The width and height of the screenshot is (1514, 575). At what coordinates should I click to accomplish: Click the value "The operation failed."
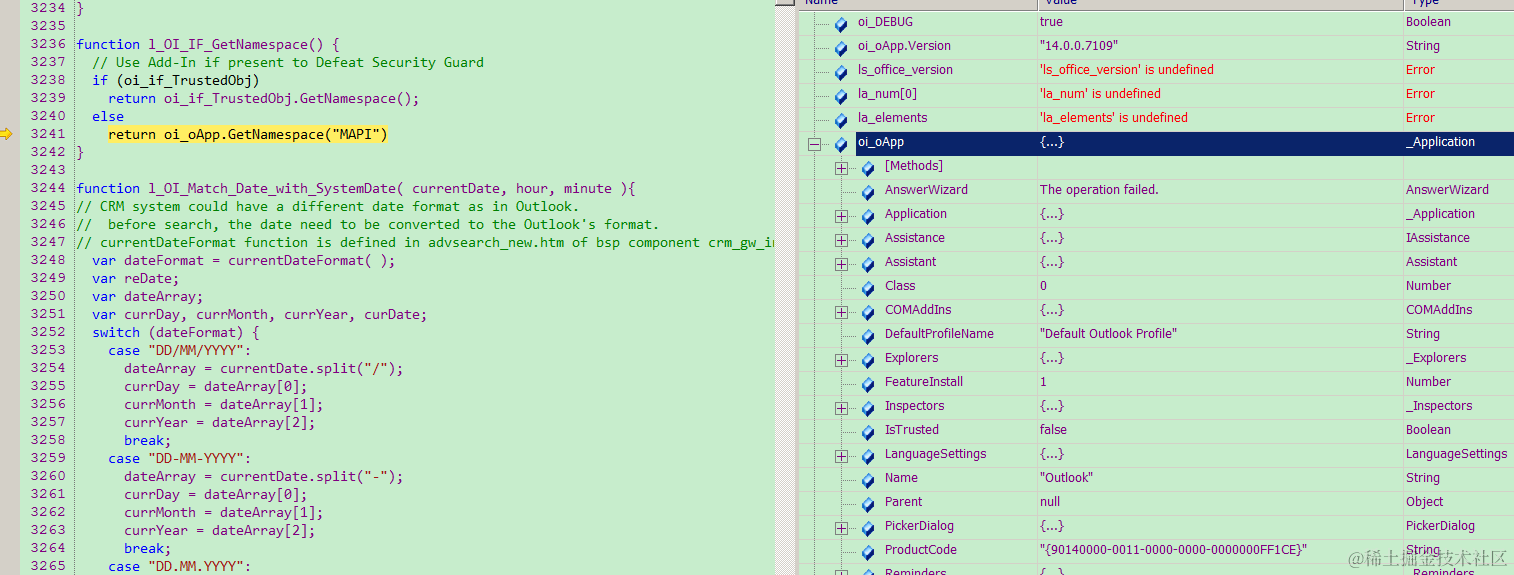tap(1099, 190)
